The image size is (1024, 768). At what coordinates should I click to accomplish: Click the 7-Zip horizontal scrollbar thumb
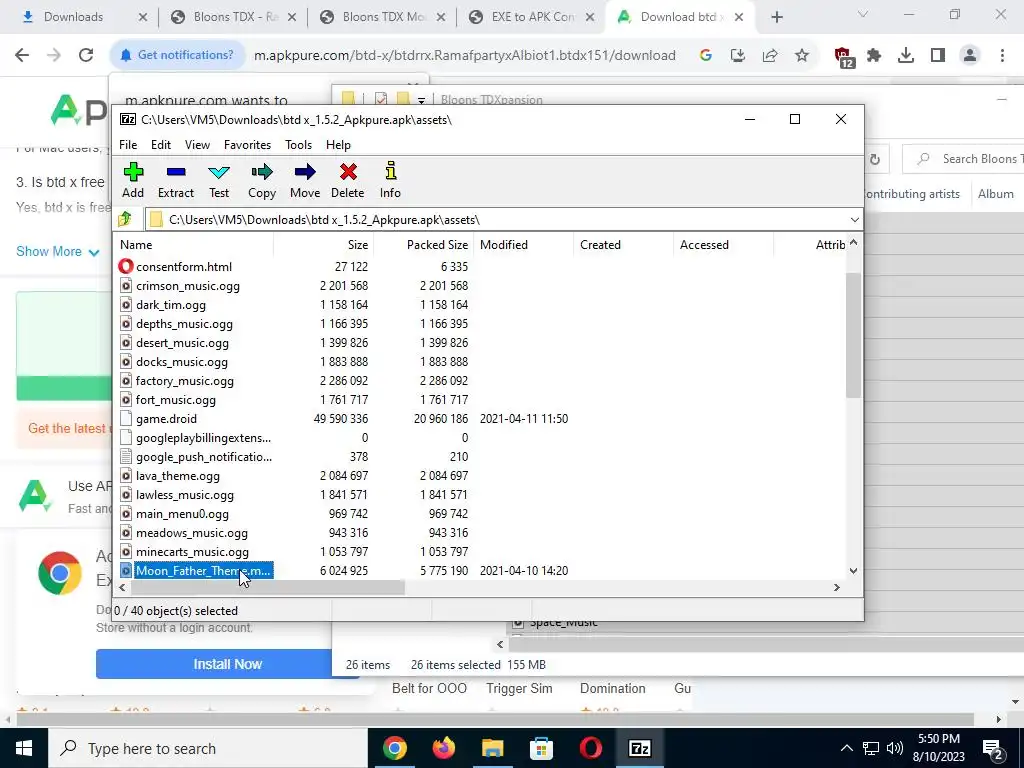[267, 588]
